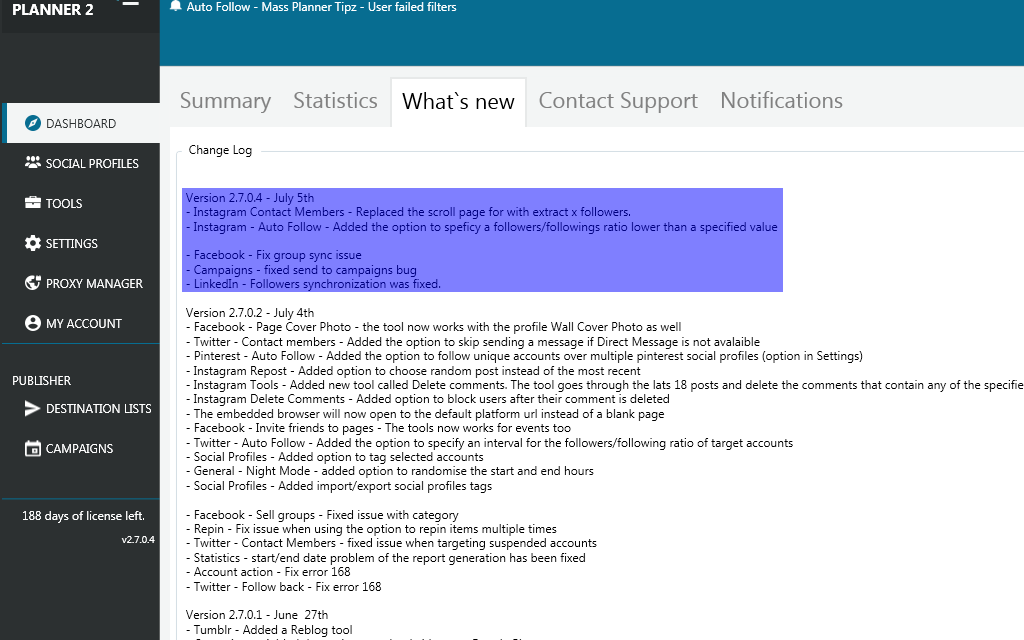
Task: Click the Settings gear icon
Action: point(33,243)
